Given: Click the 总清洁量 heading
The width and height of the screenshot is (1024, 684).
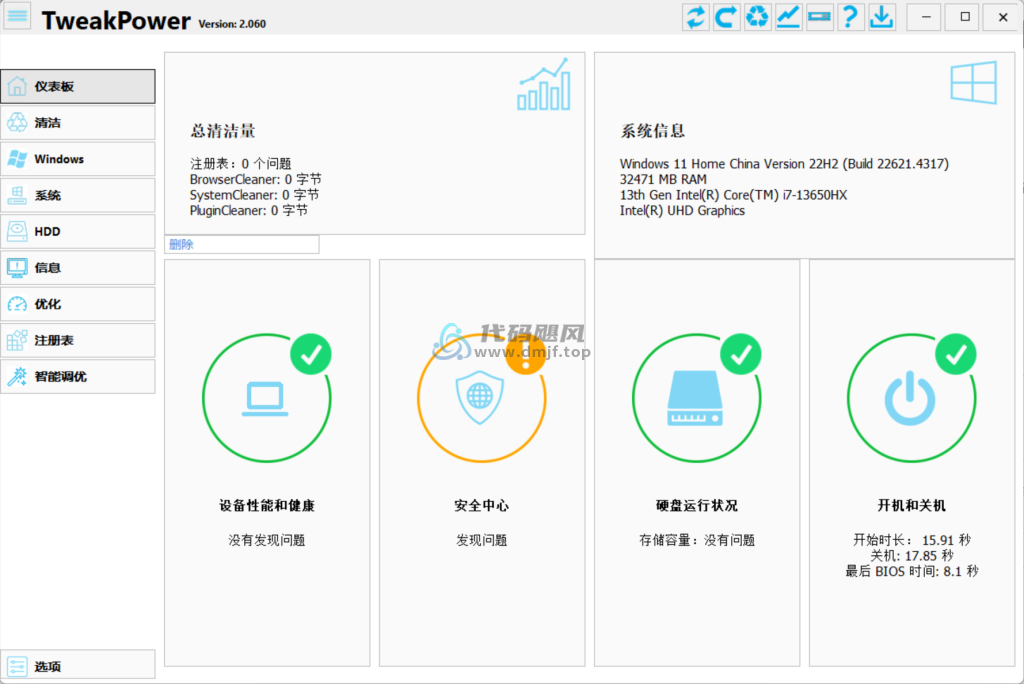Looking at the screenshot, I should pyautogui.click(x=223, y=131).
